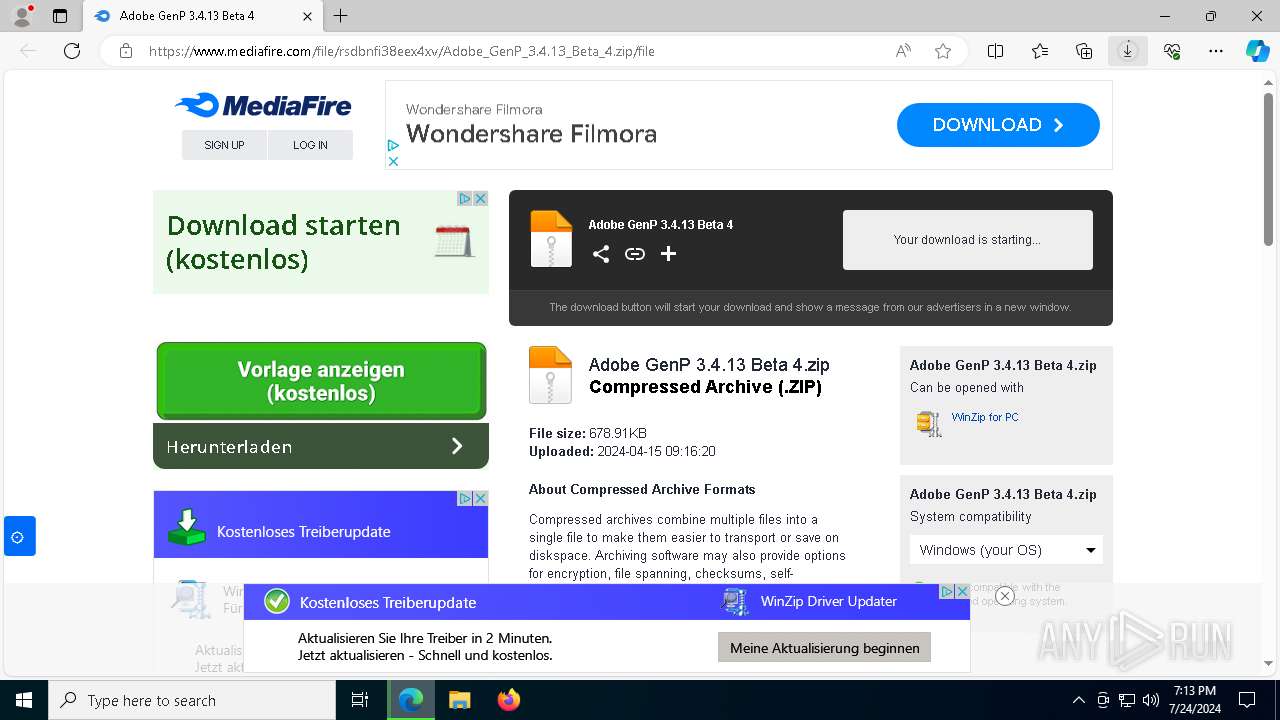Close the Adobe GenP 3.4.13 Beta 4 tab

click(308, 16)
